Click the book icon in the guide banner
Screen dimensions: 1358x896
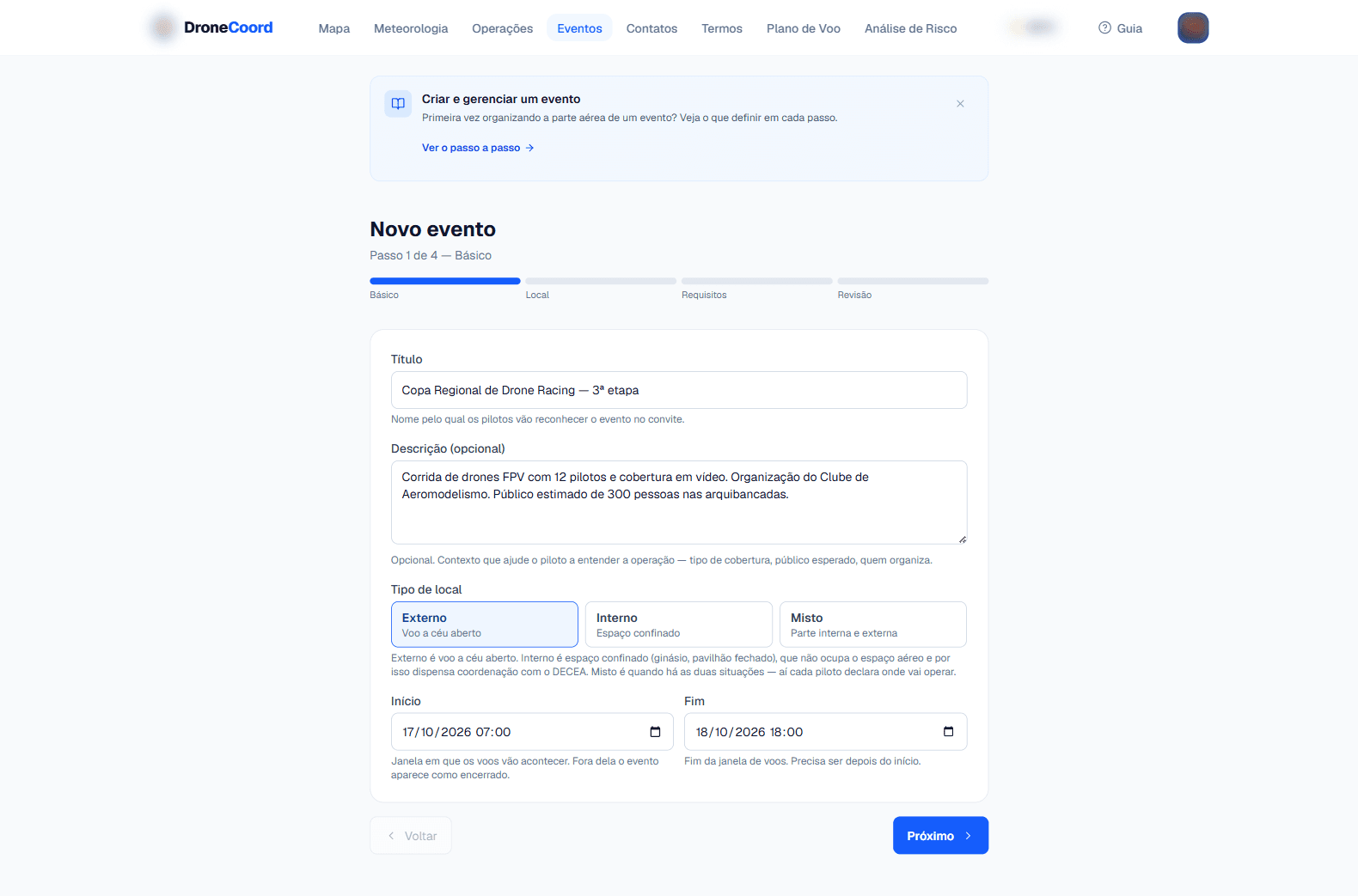click(398, 104)
